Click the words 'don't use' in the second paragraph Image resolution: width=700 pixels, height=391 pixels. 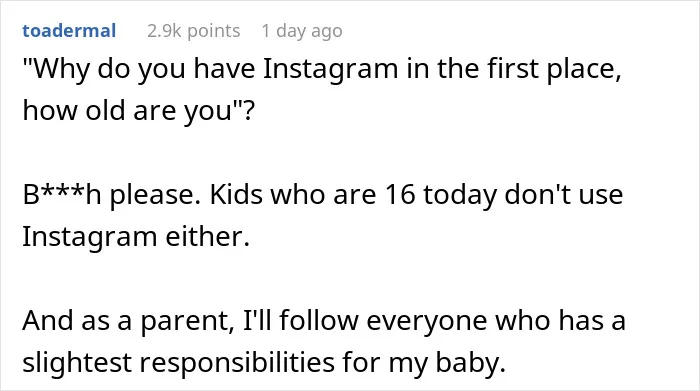(563, 195)
